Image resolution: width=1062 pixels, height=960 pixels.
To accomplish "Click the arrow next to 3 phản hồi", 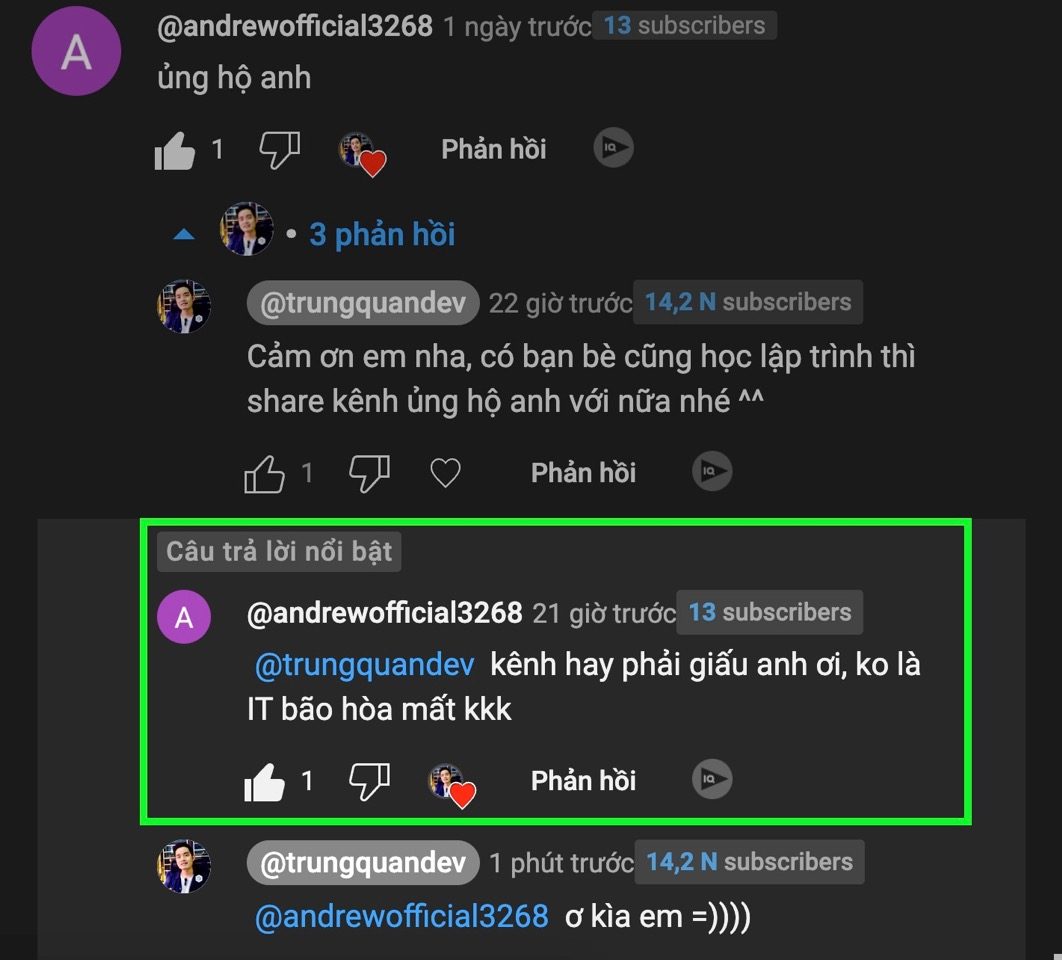I will [x=184, y=235].
